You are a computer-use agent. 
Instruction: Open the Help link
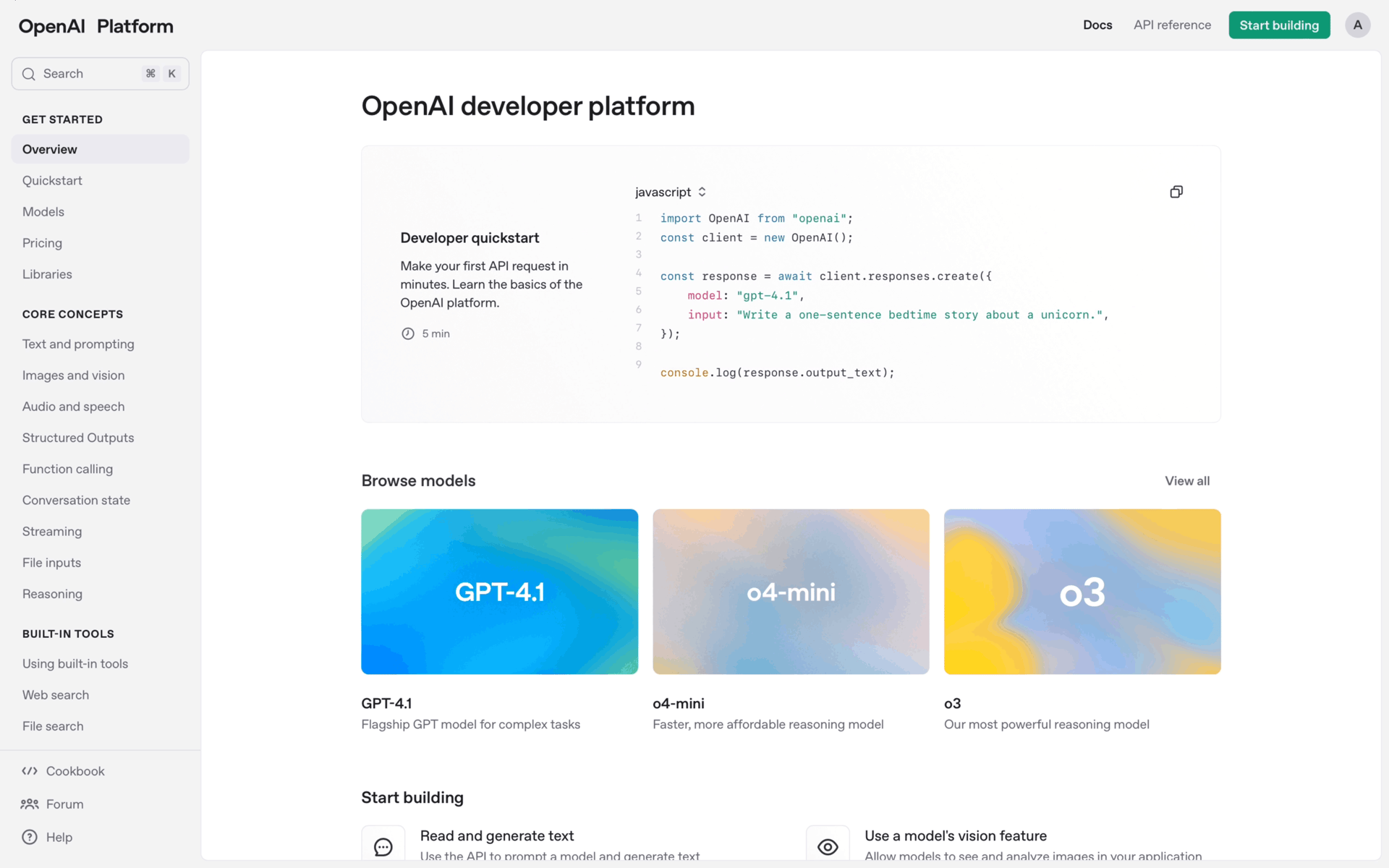point(59,837)
